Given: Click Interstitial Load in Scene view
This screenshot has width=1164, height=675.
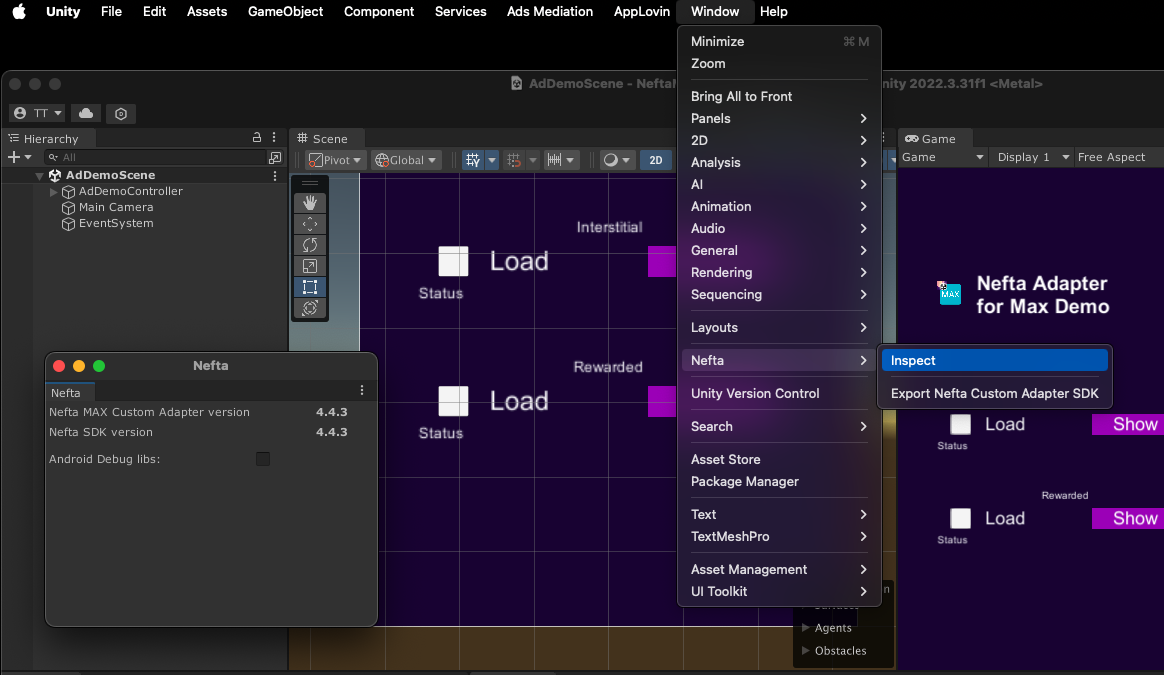Looking at the screenshot, I should pos(519,261).
